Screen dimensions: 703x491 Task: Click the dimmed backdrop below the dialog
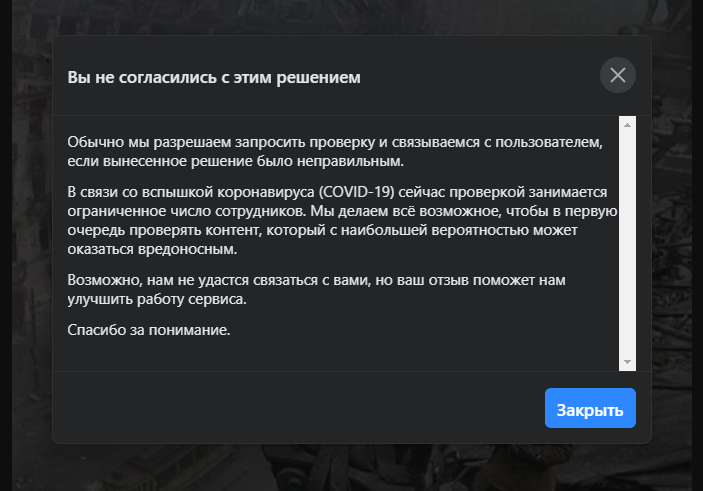(350, 468)
